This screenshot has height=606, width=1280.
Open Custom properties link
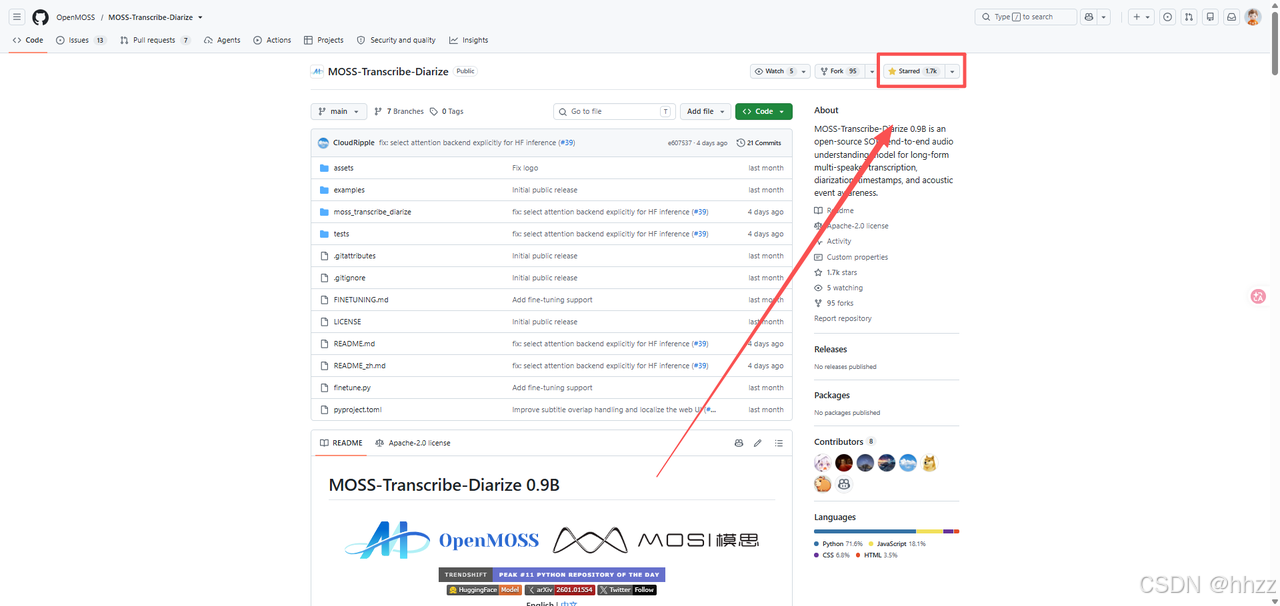[851, 257]
